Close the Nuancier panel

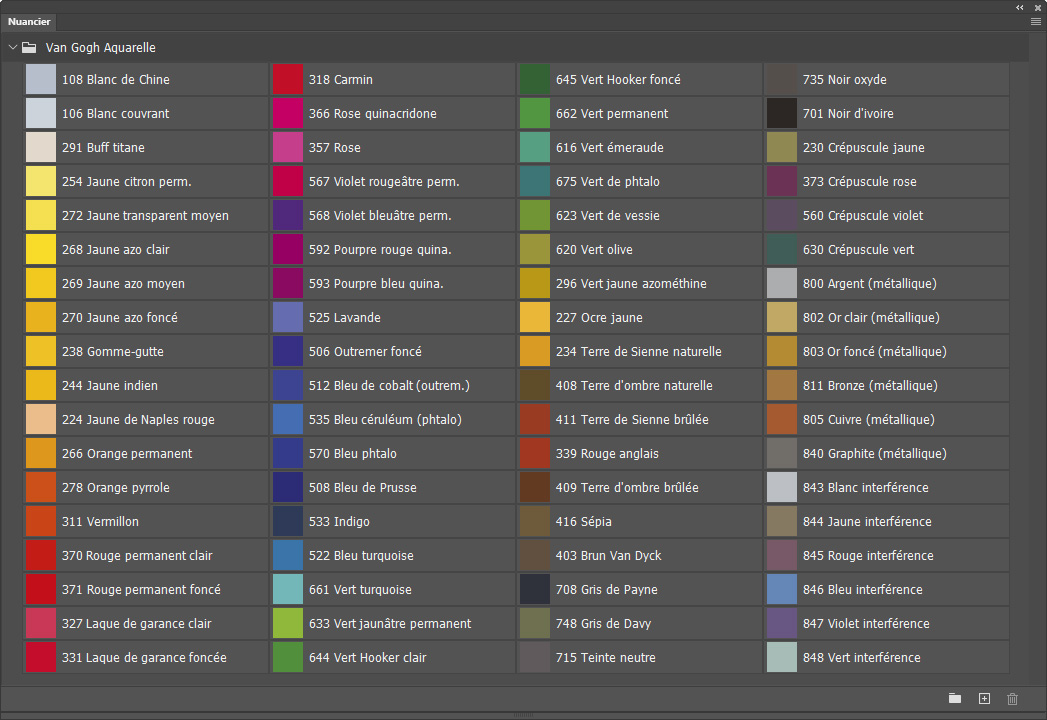(1038, 7)
